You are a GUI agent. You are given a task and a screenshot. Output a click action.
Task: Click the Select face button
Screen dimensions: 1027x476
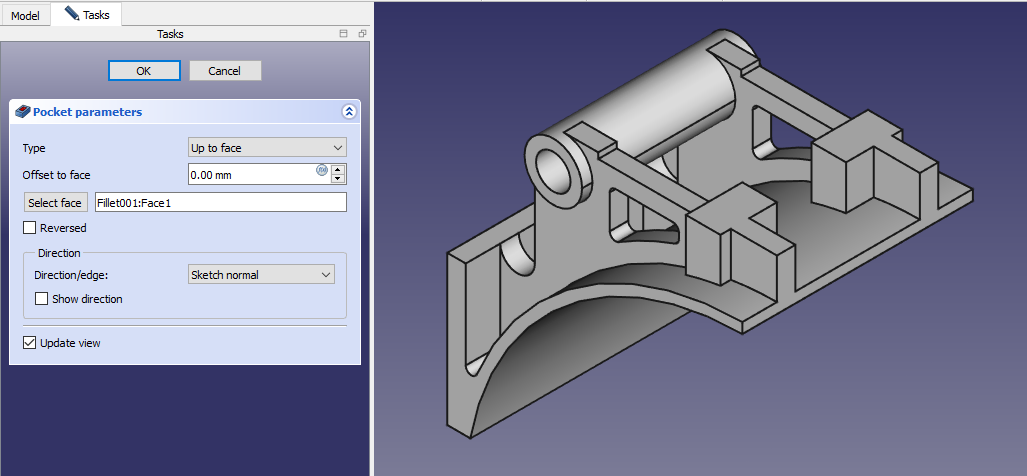(55, 203)
